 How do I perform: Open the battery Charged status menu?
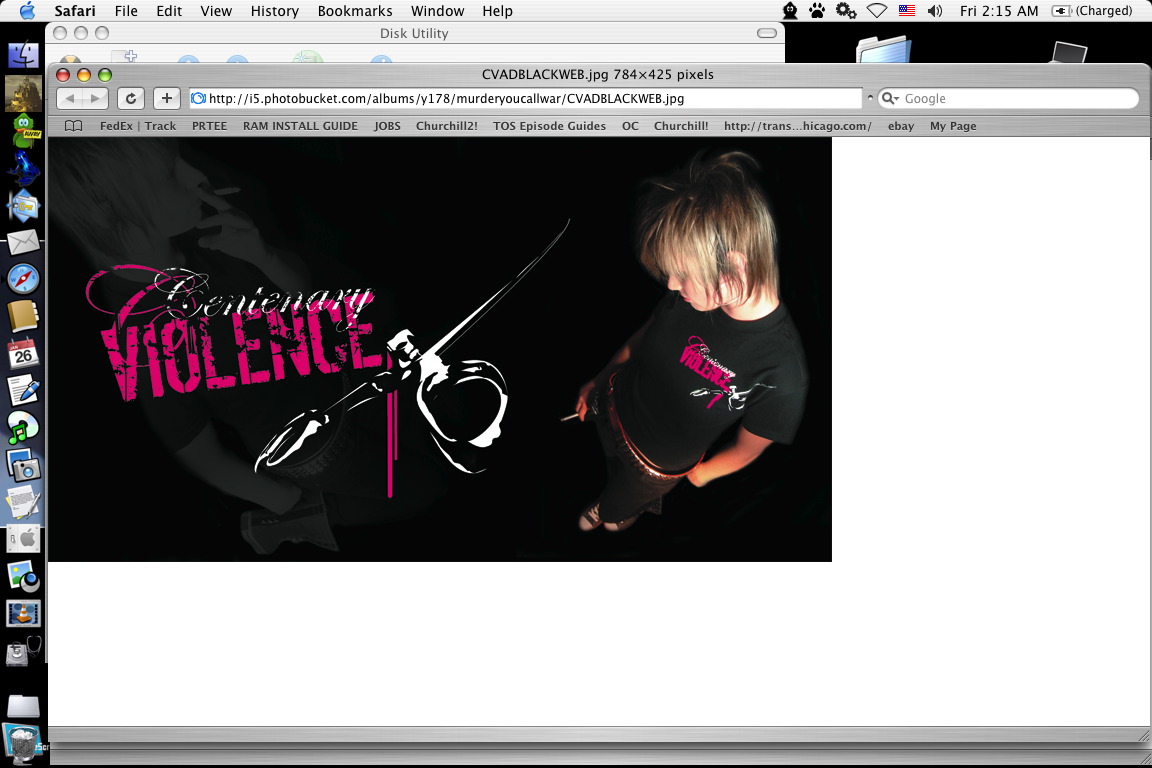point(1092,10)
